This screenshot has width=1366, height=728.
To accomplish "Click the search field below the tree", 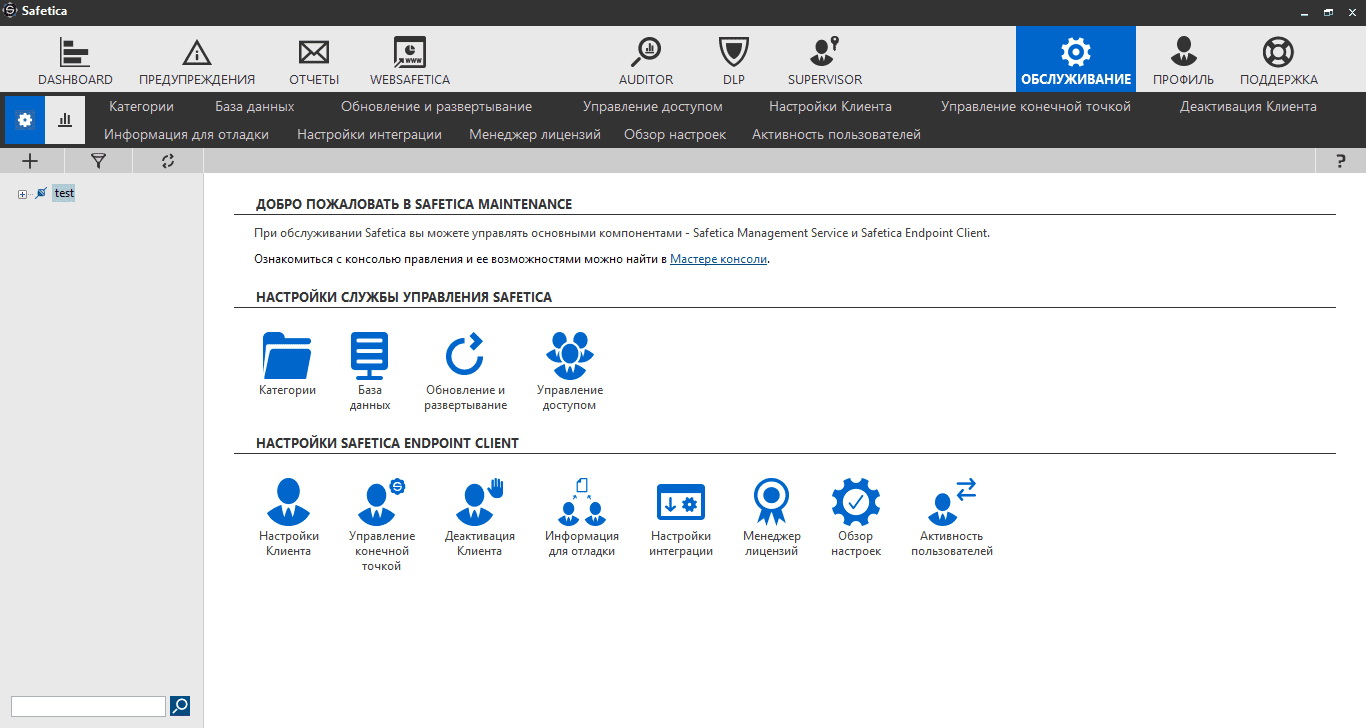I will pyautogui.click(x=88, y=706).
